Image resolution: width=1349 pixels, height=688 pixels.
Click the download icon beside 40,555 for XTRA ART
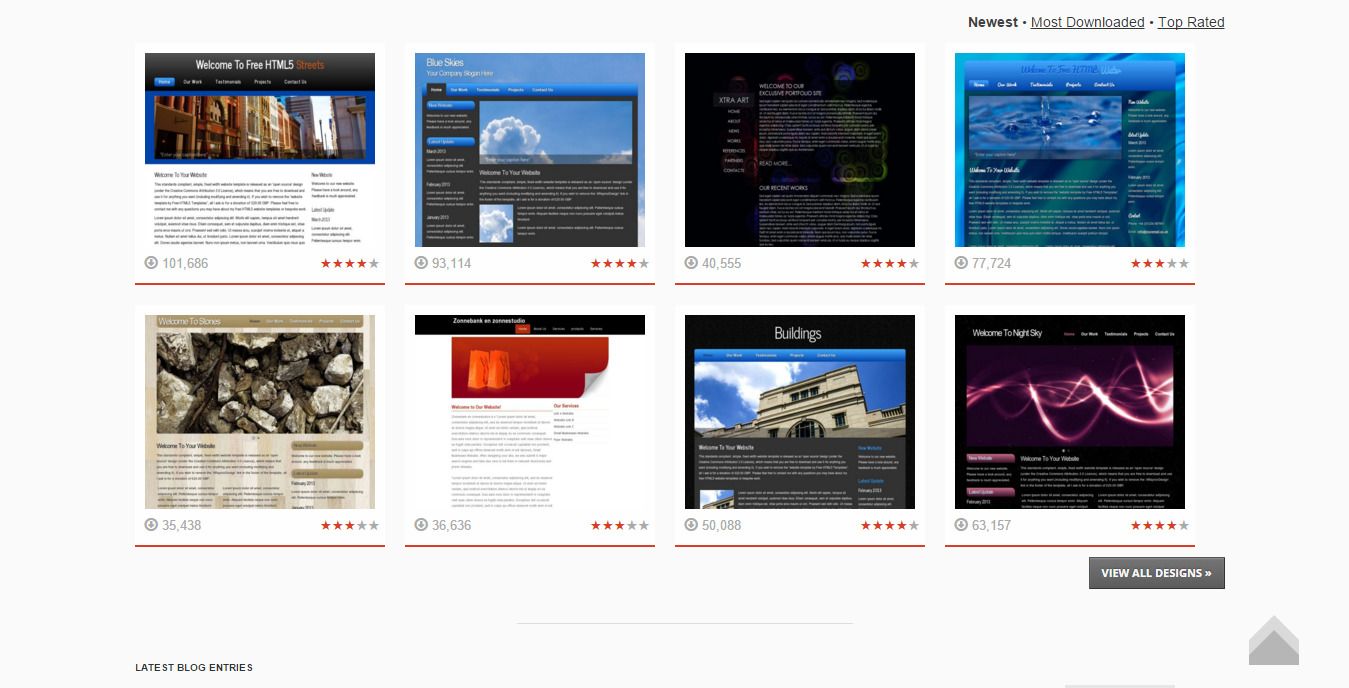[690, 263]
